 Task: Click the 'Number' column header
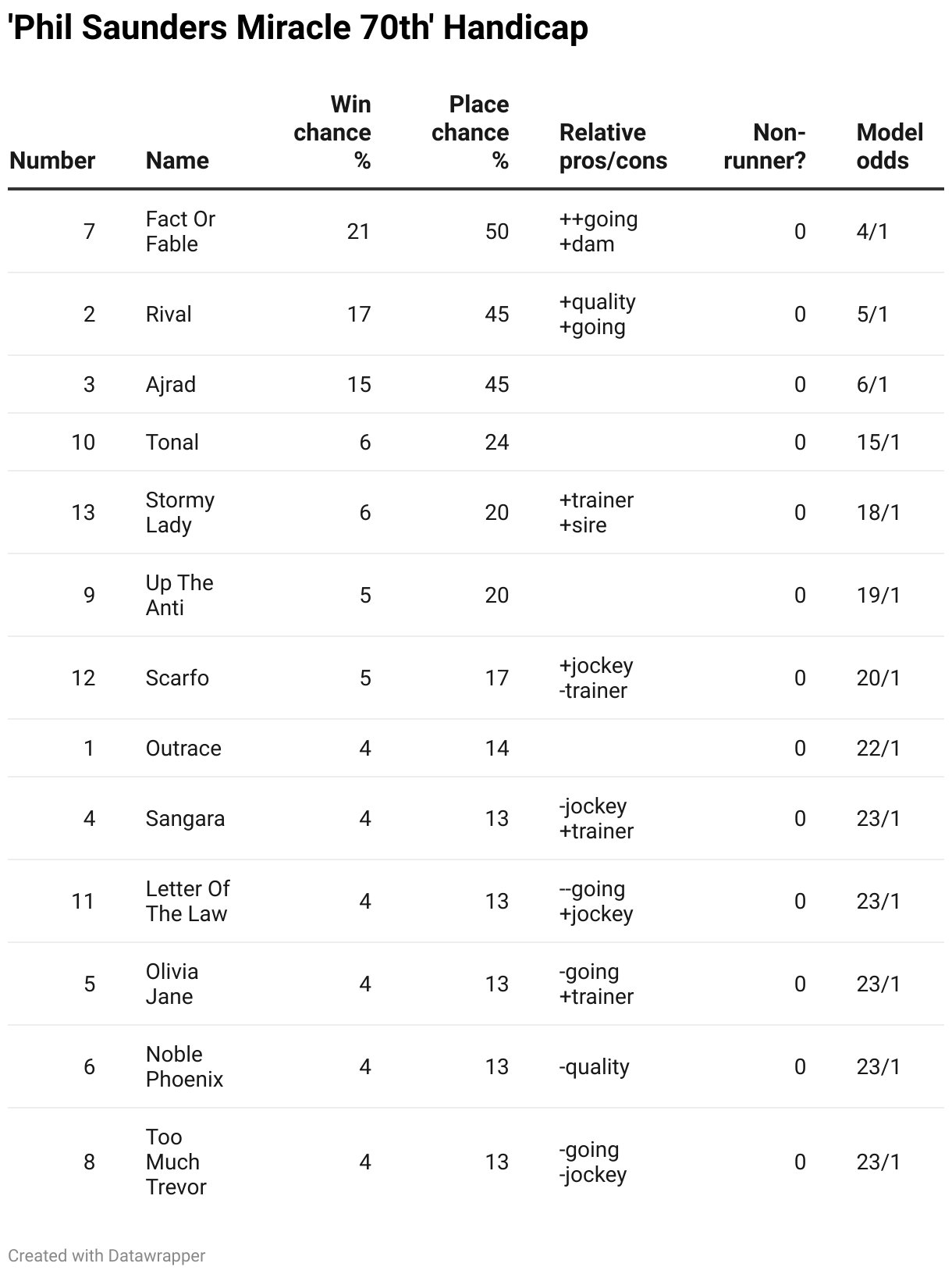[52, 161]
